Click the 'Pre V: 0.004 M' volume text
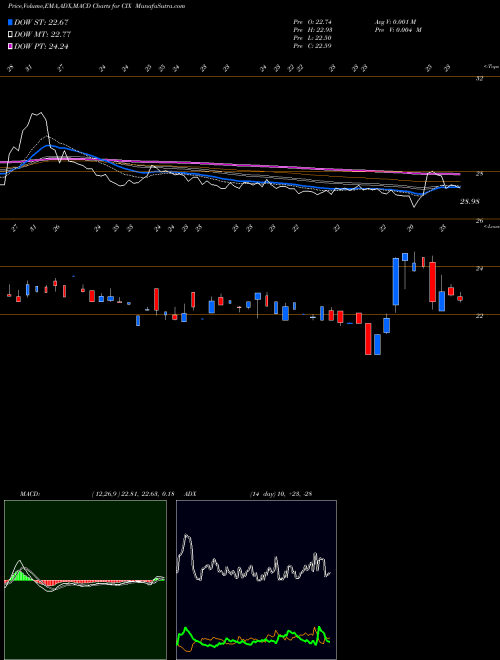Viewport: 500px width, 660px height. tap(397, 30)
